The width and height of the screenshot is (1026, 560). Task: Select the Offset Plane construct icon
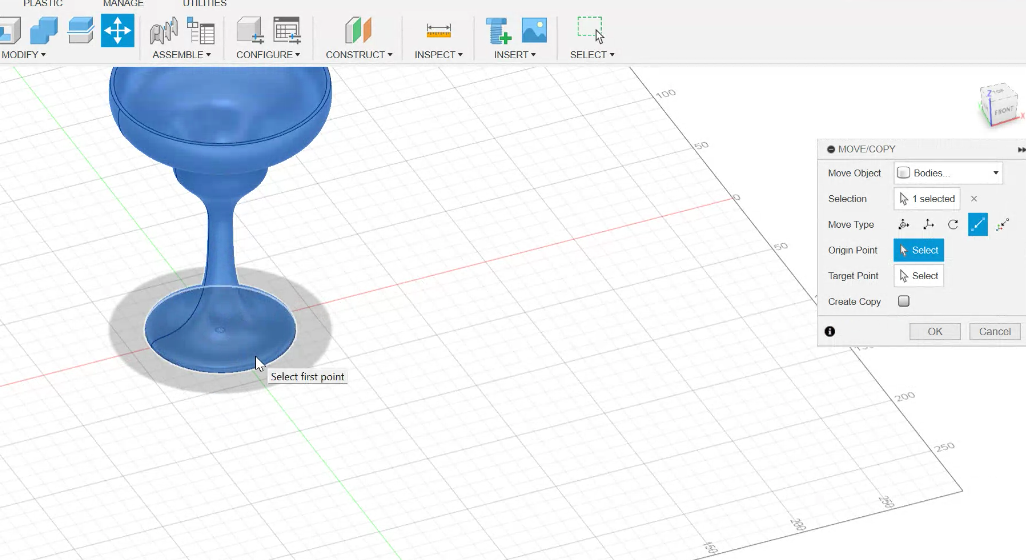pyautogui.click(x=358, y=31)
